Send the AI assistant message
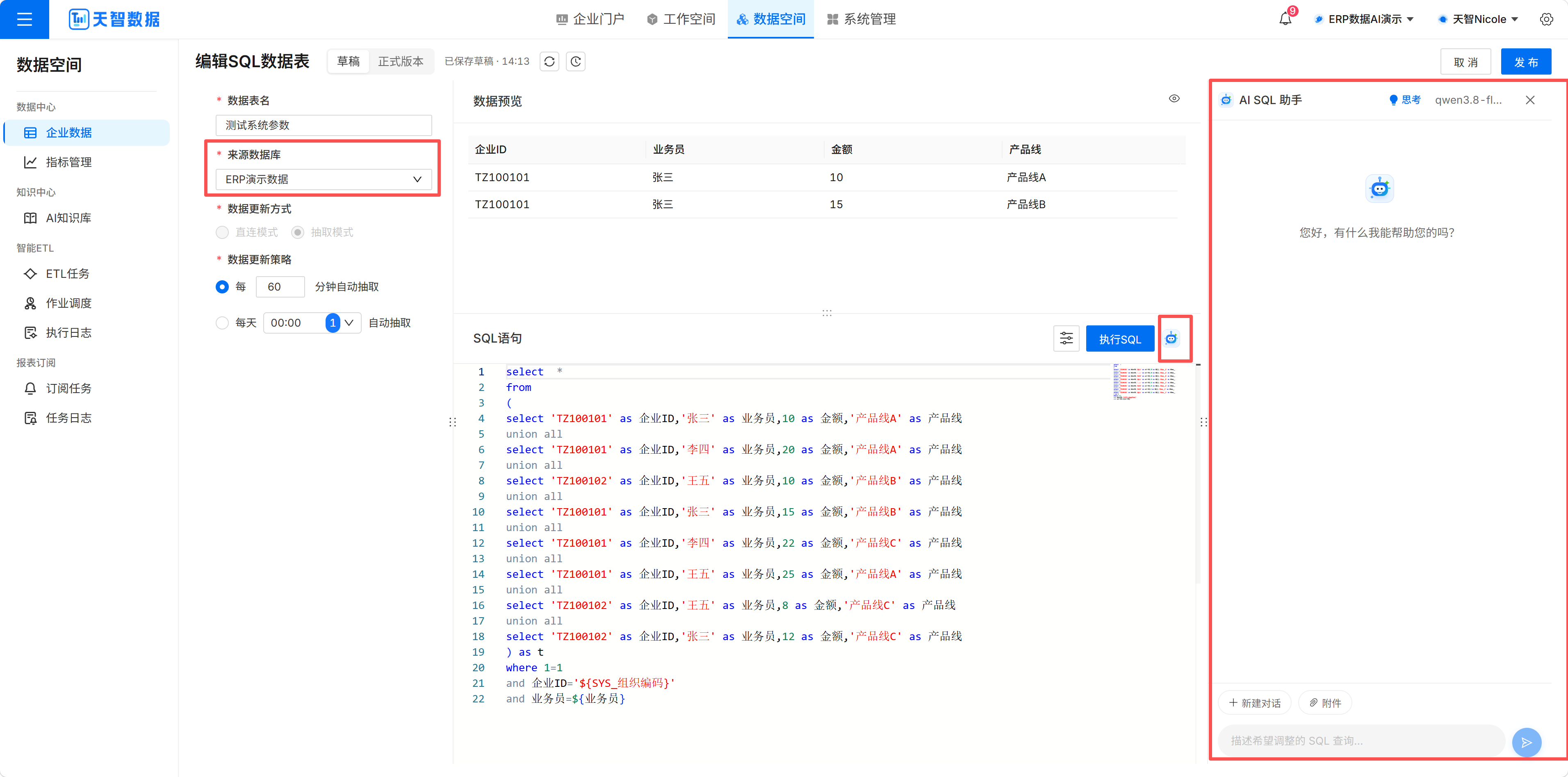The height and width of the screenshot is (777, 1568). (x=1526, y=742)
